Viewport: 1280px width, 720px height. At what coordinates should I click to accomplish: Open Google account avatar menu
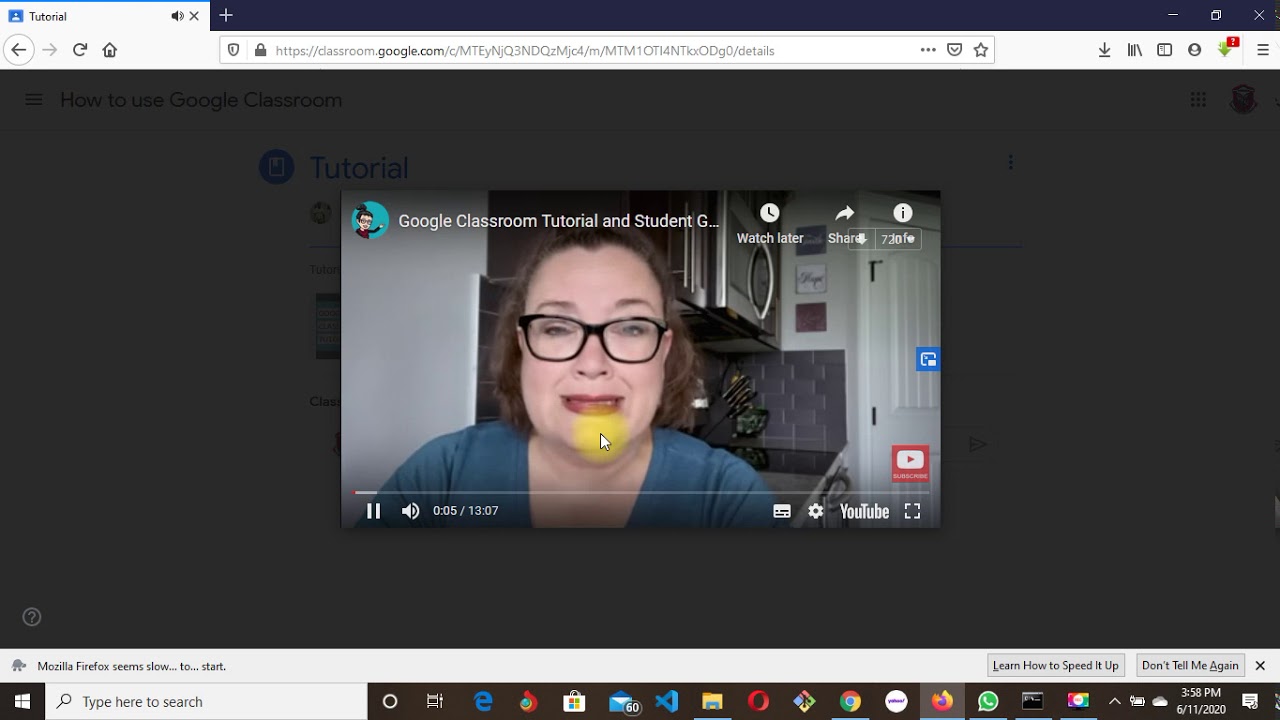pyautogui.click(x=1243, y=99)
